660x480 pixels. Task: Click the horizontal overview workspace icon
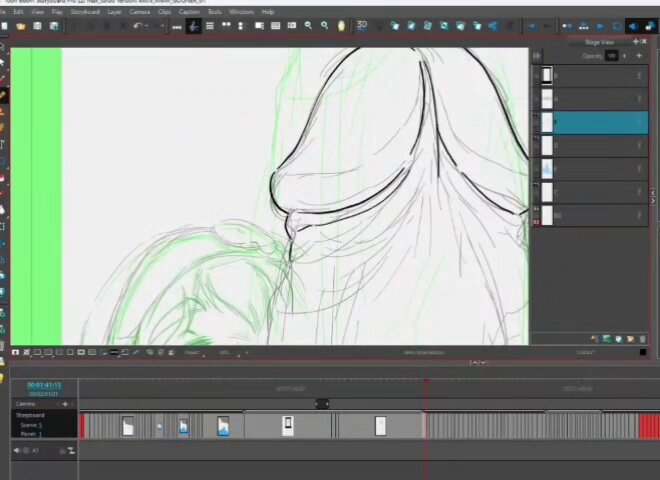pos(177,27)
